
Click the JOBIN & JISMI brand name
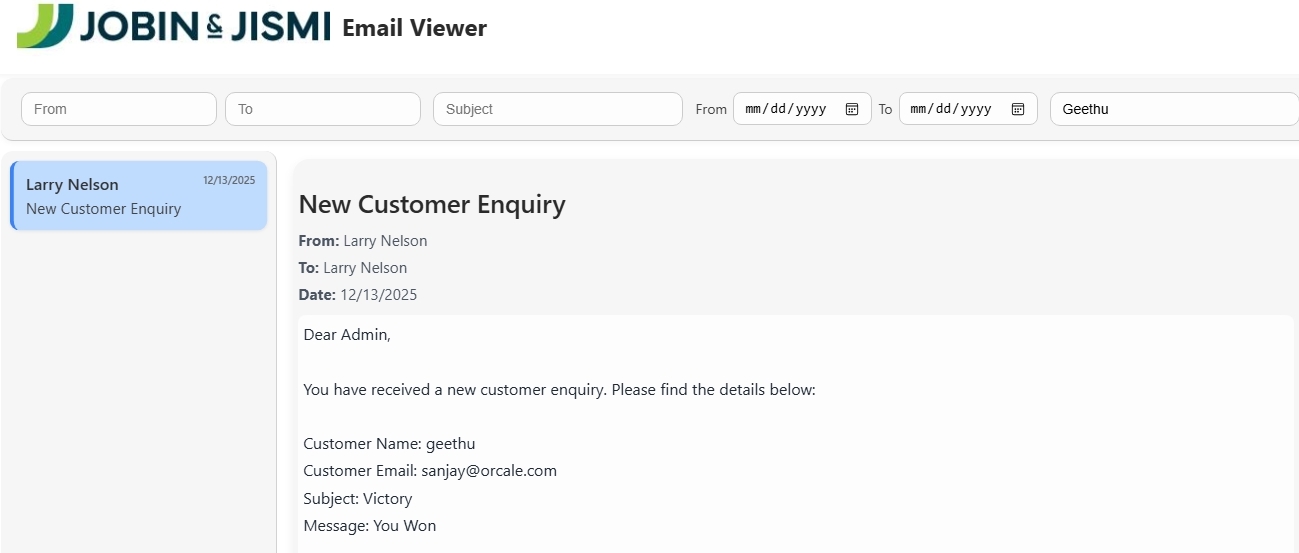[x=205, y=26]
